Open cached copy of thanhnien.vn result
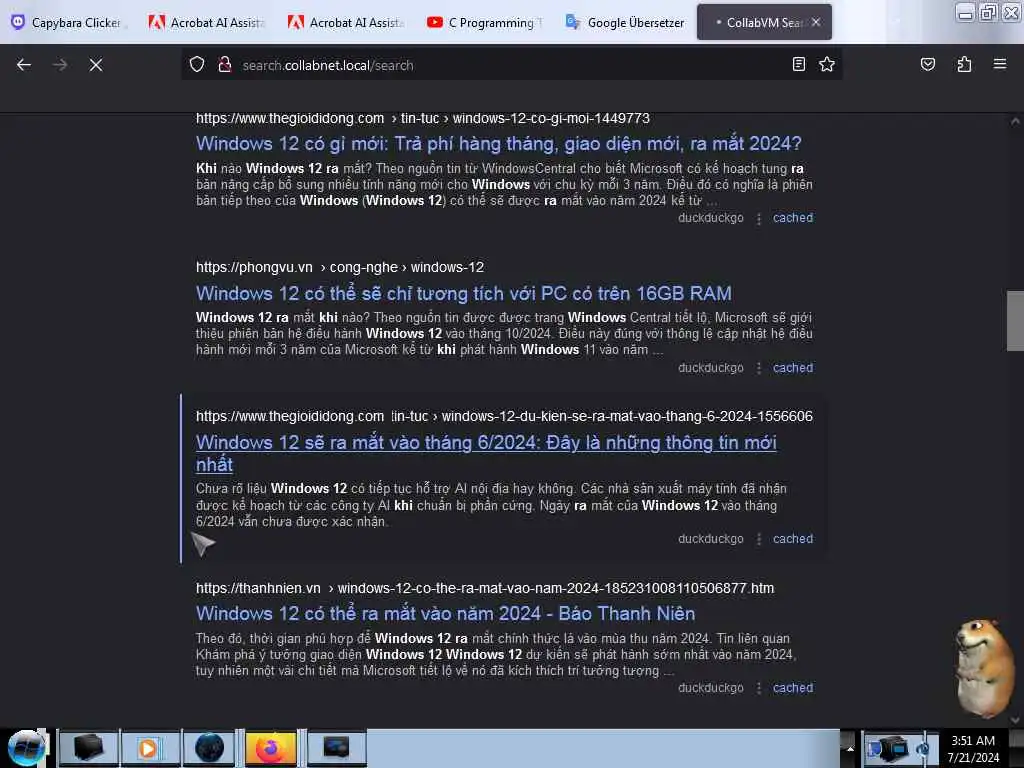Viewport: 1024px width, 768px height. click(793, 688)
